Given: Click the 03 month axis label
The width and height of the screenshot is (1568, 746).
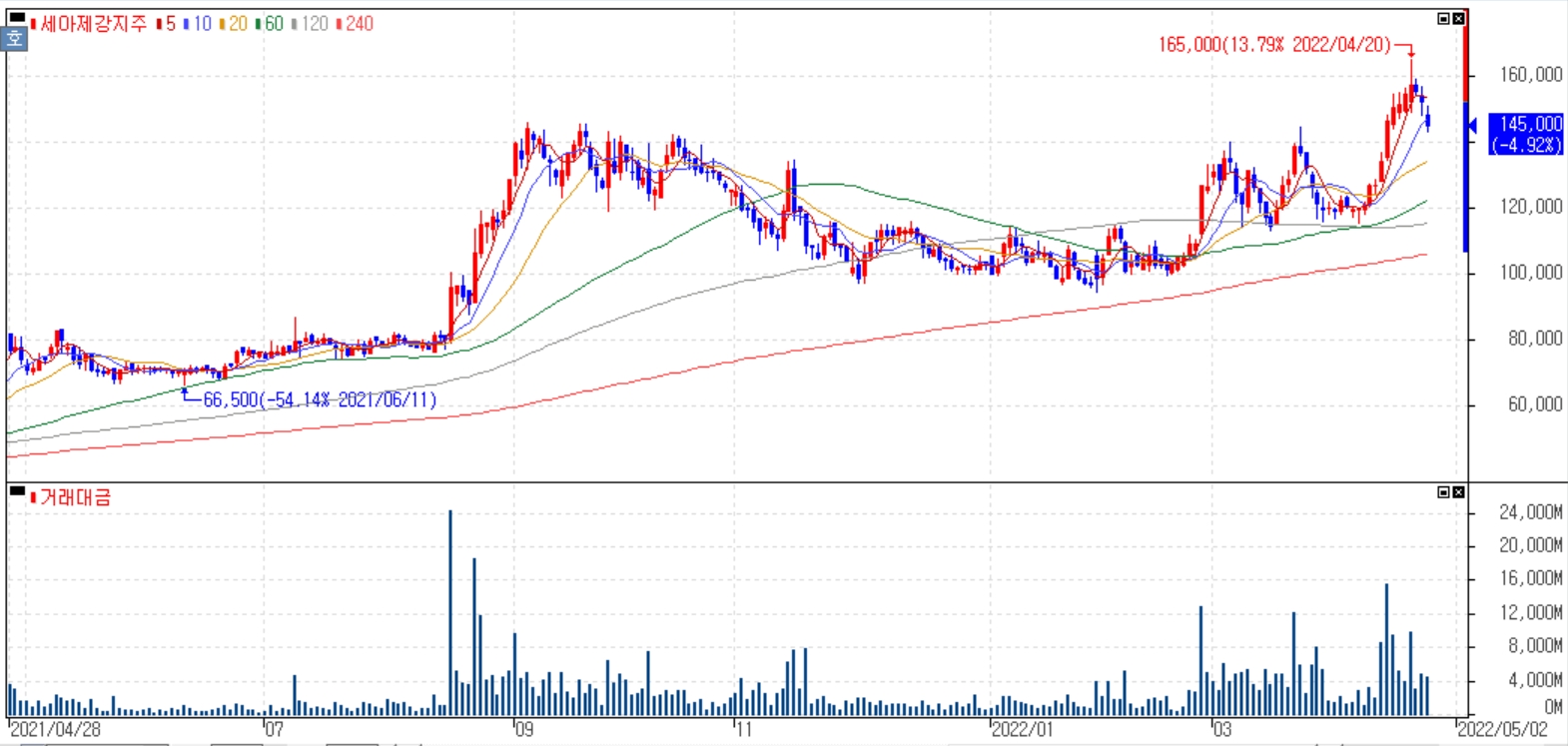Looking at the screenshot, I should coord(1222,729).
